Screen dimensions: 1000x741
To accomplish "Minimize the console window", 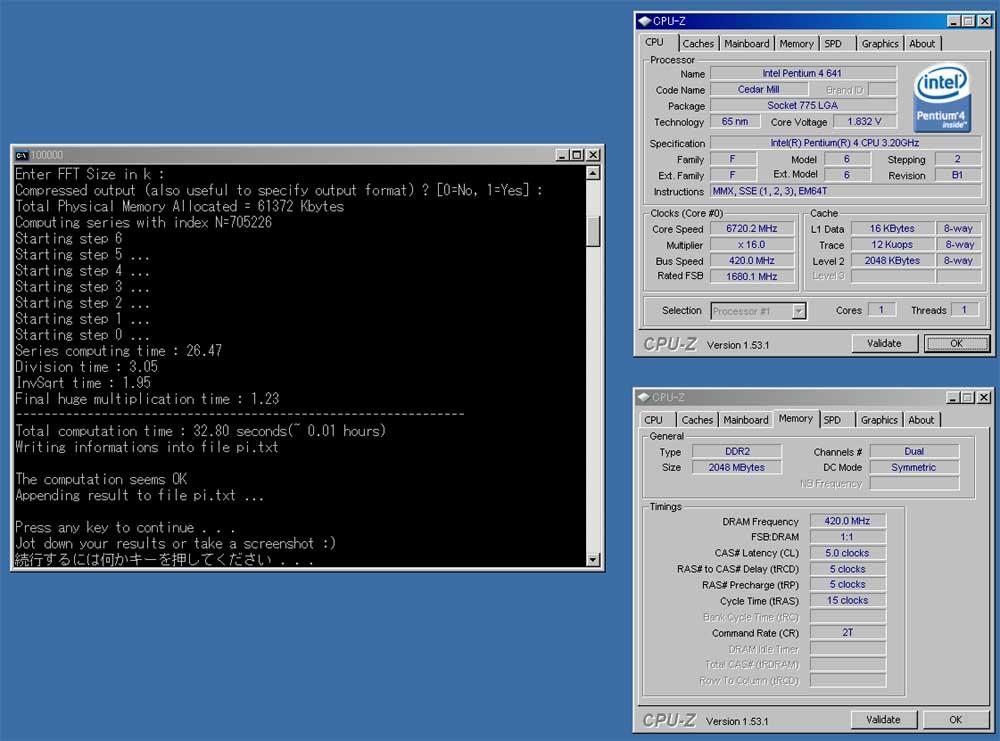I will [562, 155].
